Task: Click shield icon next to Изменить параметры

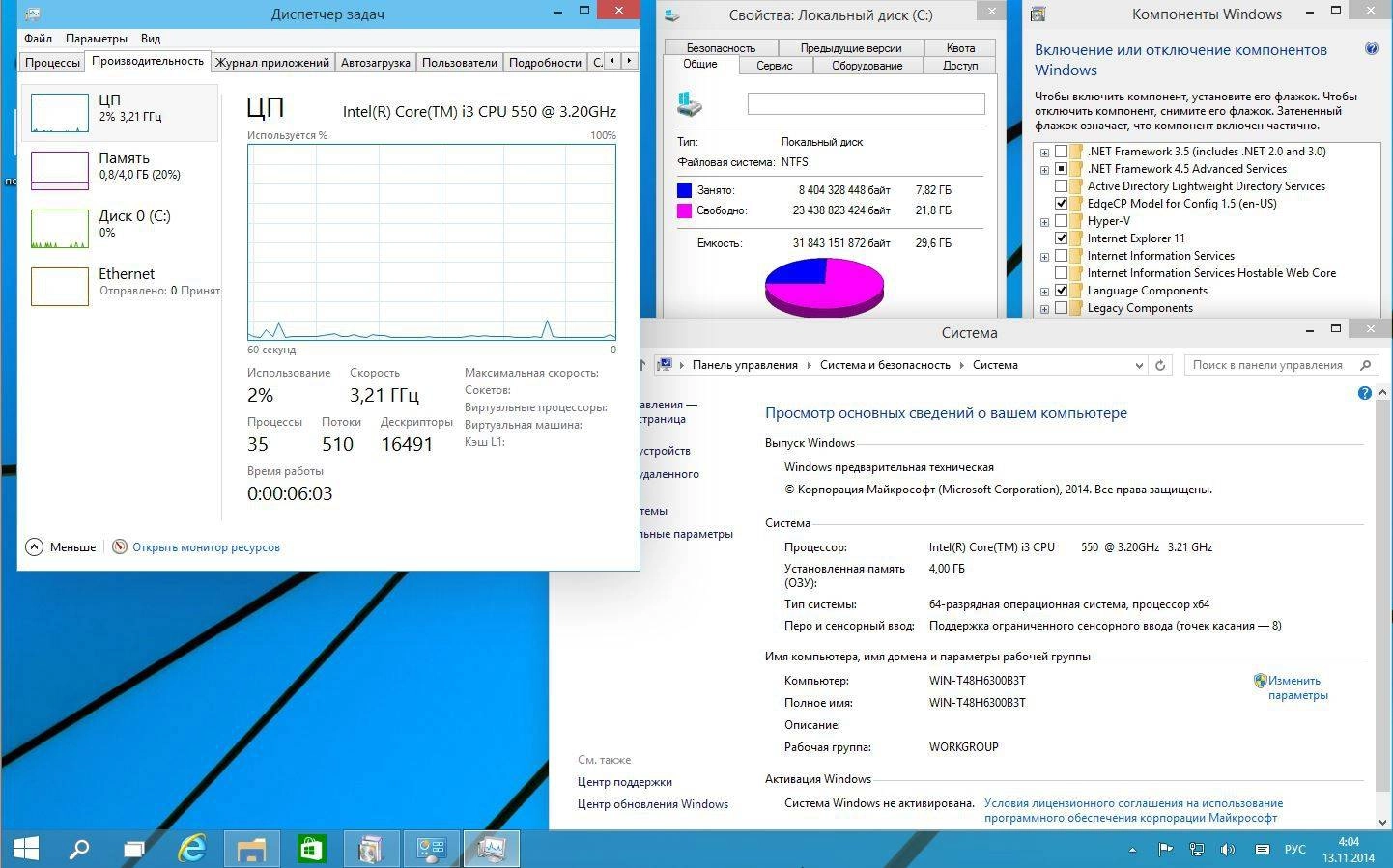Action: coord(1260,681)
